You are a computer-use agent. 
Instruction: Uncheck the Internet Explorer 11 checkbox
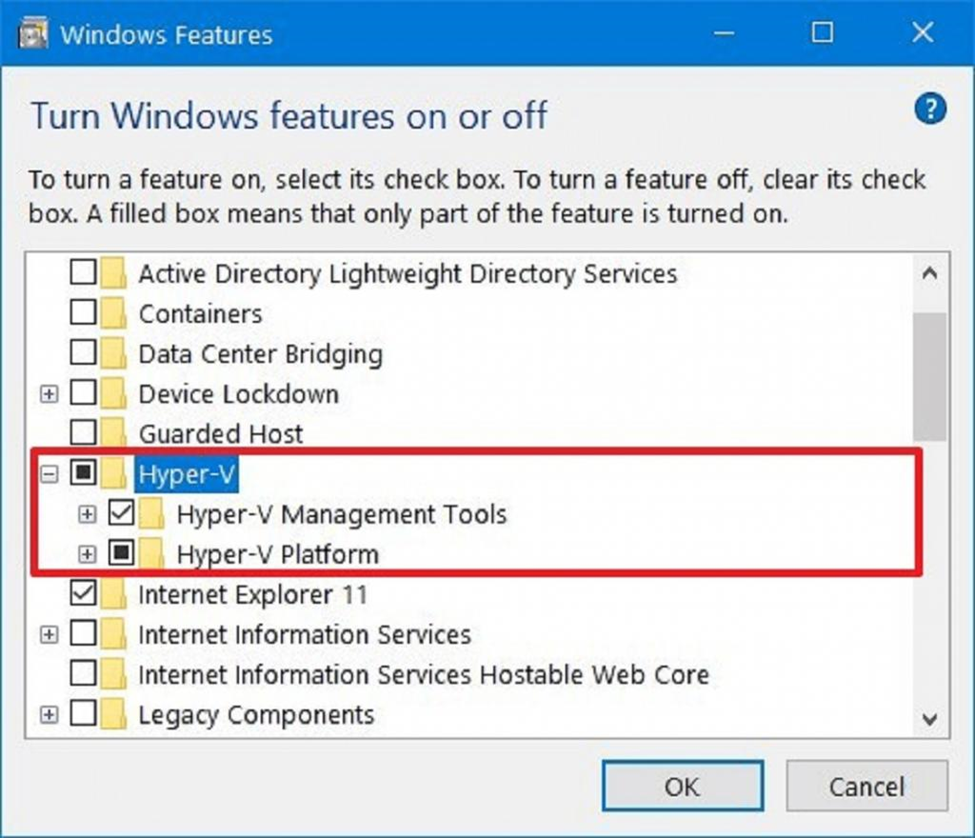coord(84,595)
